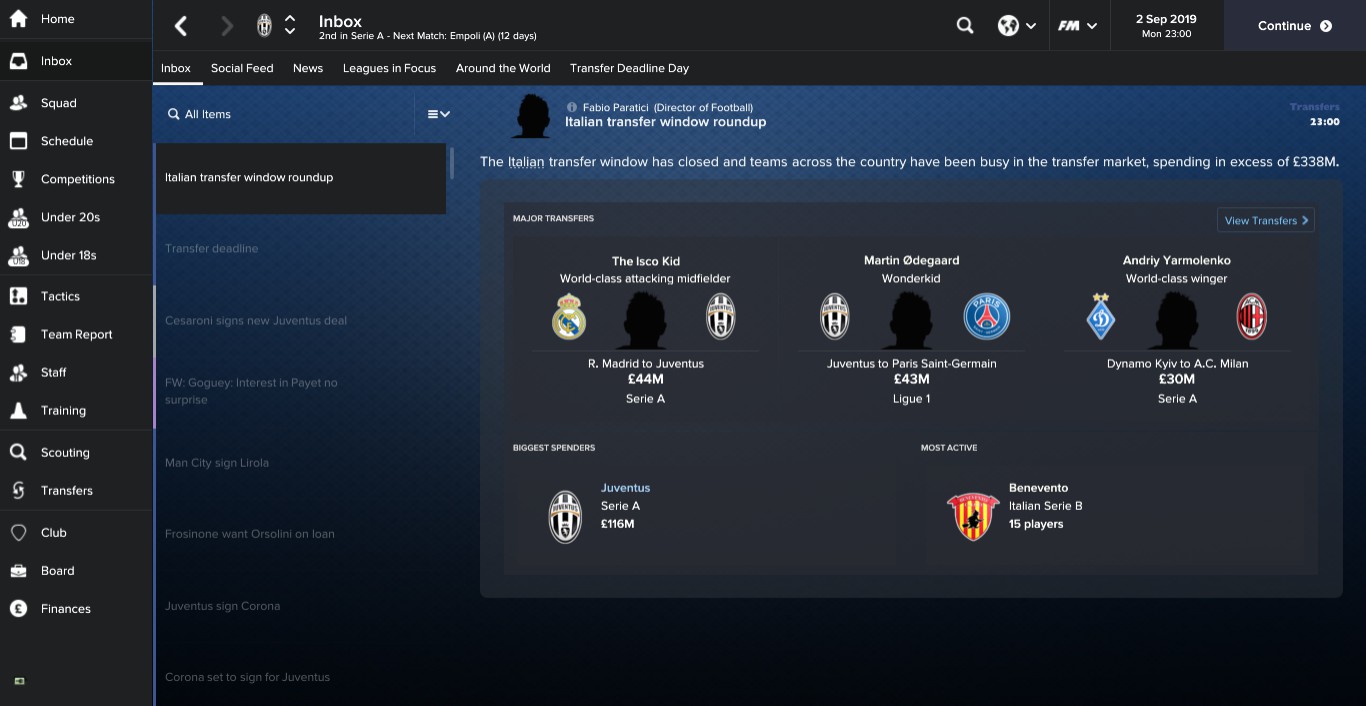The height and width of the screenshot is (706, 1366).
Task: Click the back navigation arrow
Action: pyautogui.click(x=180, y=26)
